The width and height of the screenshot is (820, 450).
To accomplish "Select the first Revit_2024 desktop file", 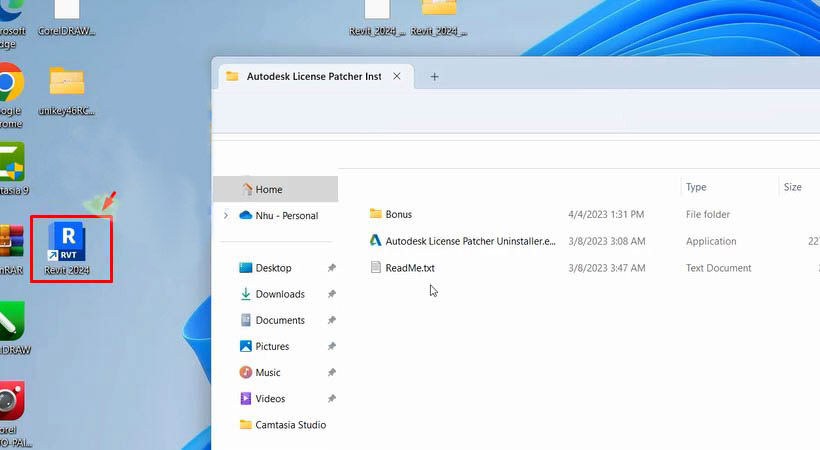I will 377,8.
